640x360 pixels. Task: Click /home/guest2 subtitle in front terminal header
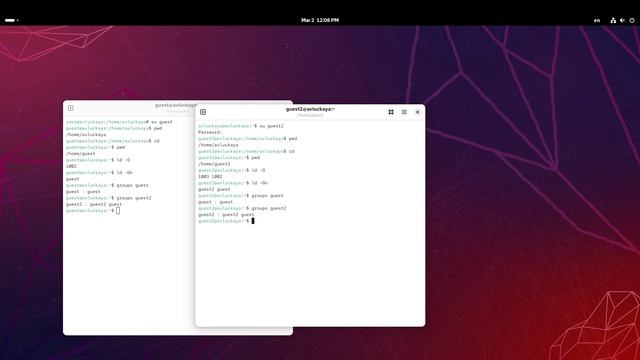tap(310, 116)
